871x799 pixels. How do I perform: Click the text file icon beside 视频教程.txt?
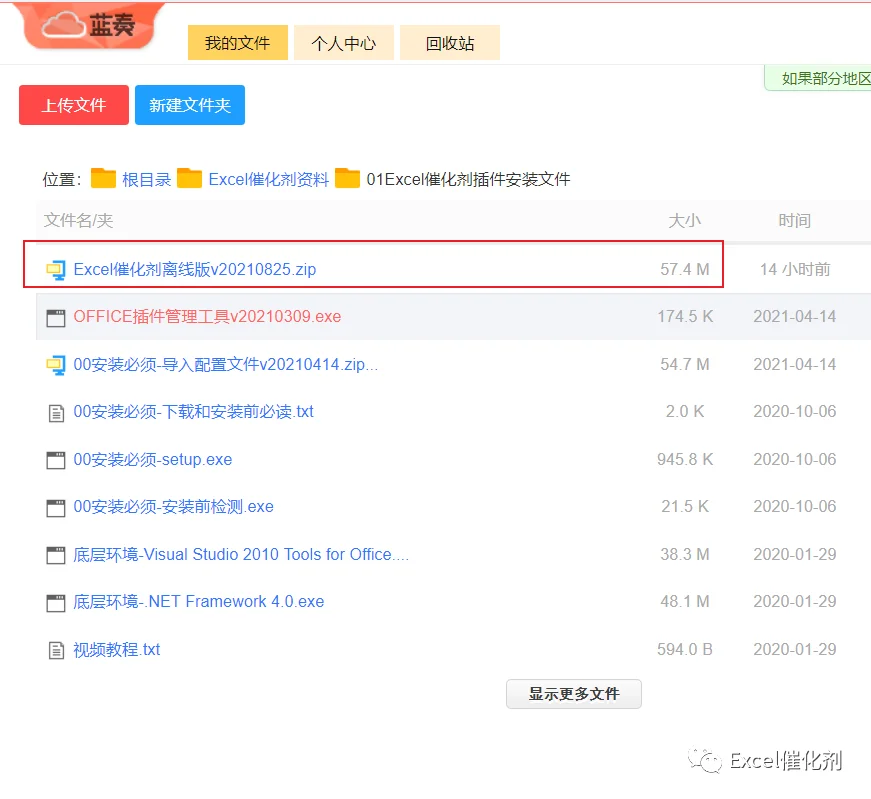tap(56, 650)
